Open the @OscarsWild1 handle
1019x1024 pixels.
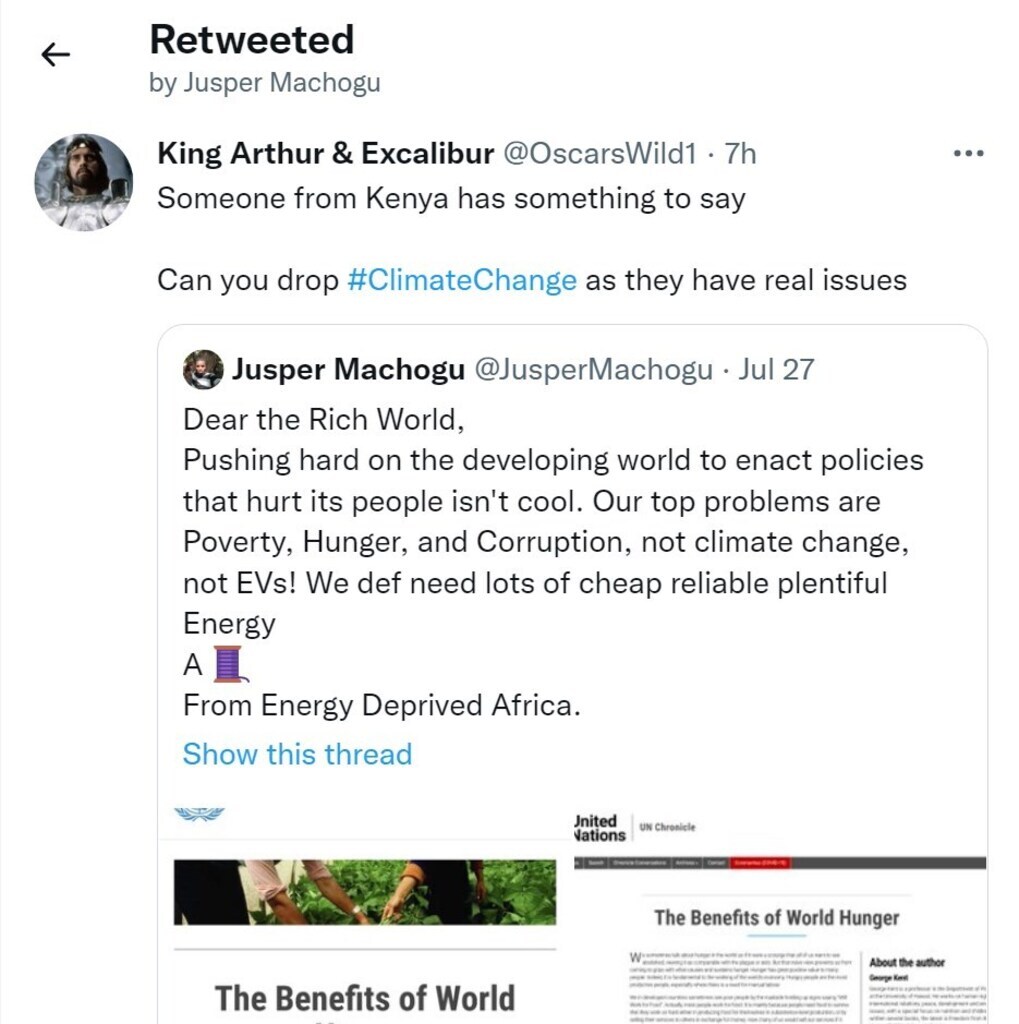(599, 153)
